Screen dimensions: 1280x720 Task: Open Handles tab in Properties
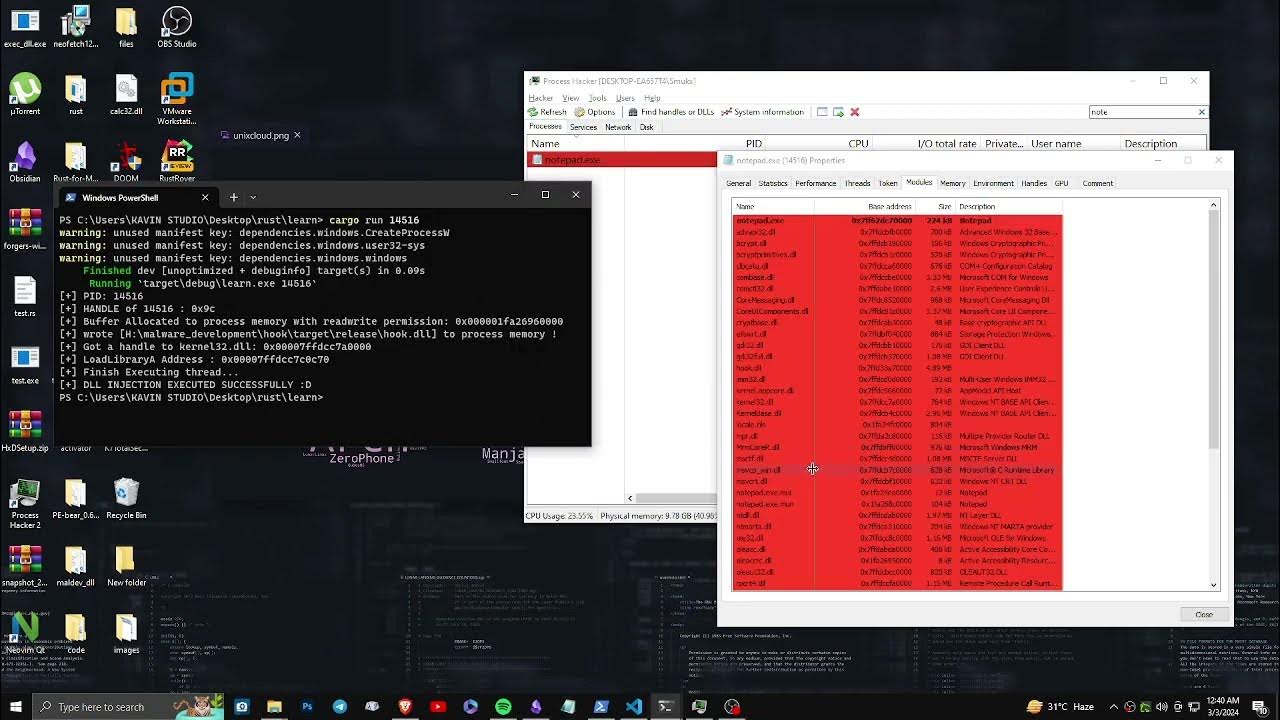tap(1034, 183)
